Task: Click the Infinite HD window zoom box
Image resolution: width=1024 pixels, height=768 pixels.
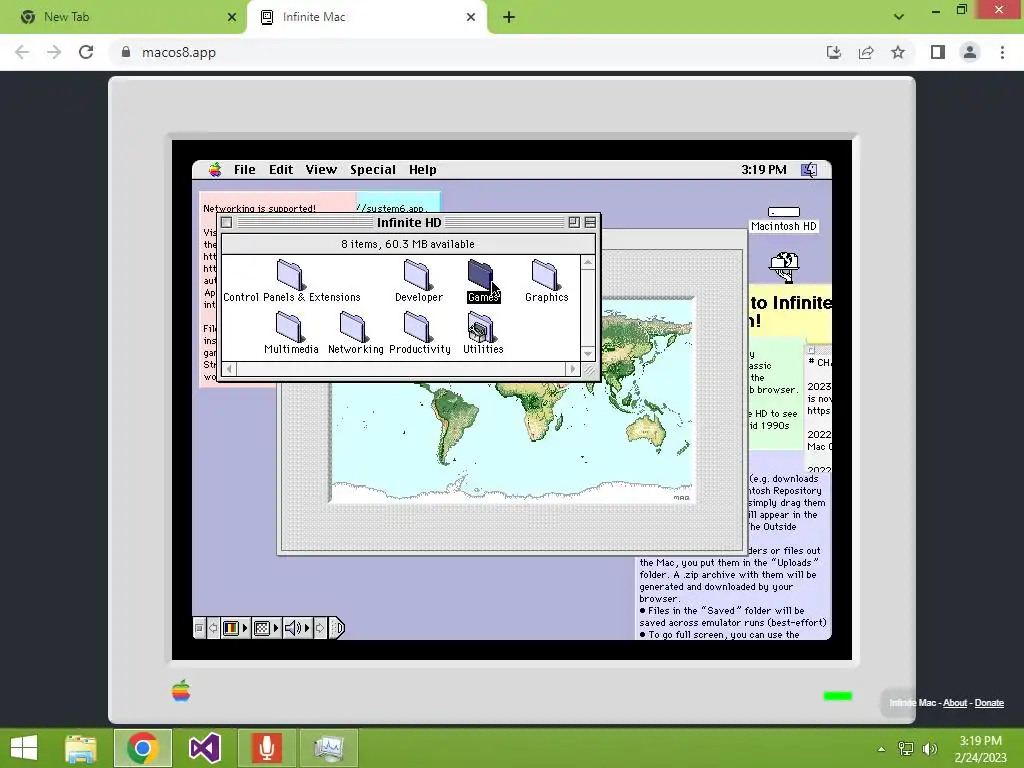Action: pos(574,223)
